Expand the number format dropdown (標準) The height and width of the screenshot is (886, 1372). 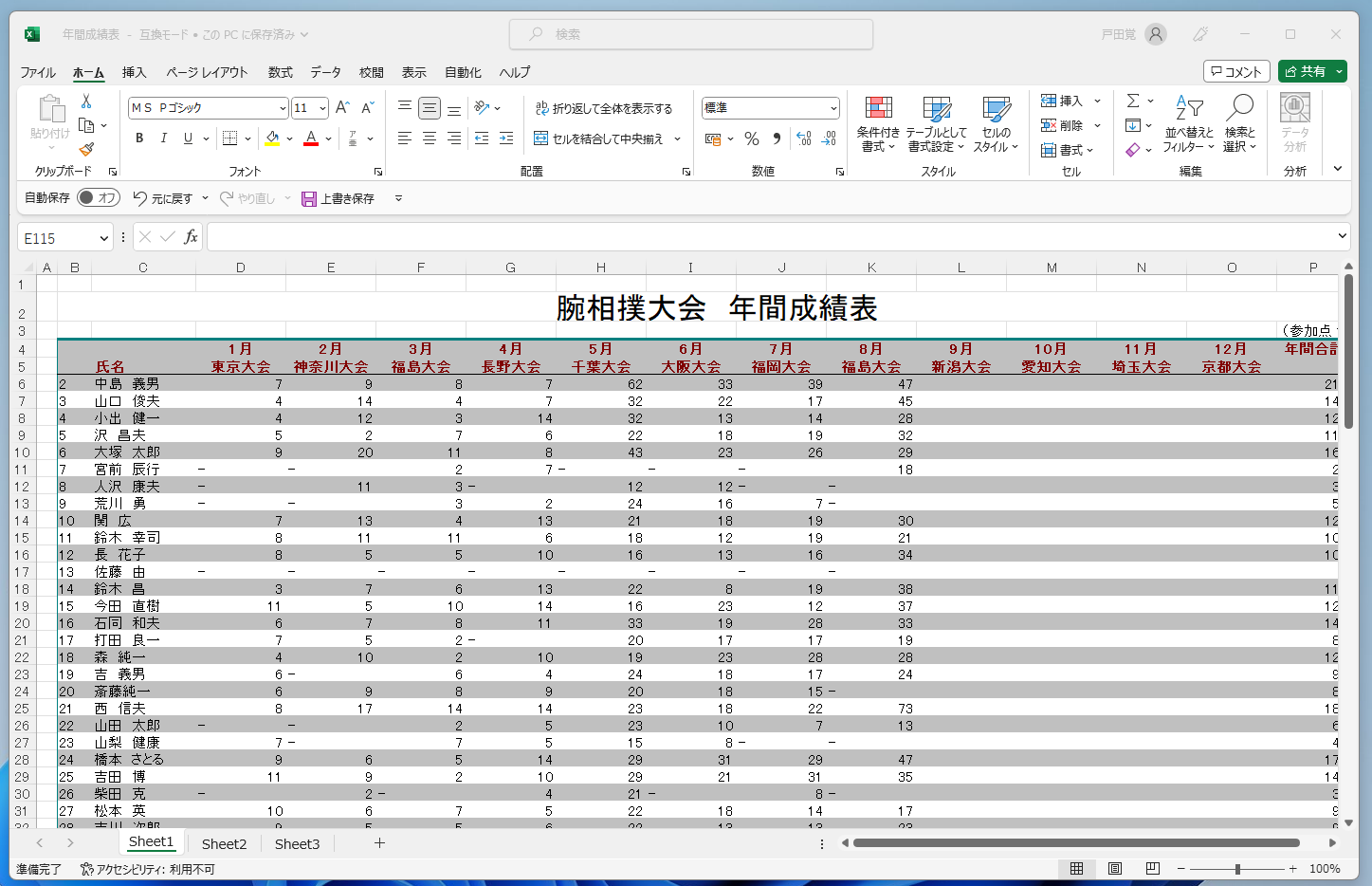pyautogui.click(x=832, y=108)
